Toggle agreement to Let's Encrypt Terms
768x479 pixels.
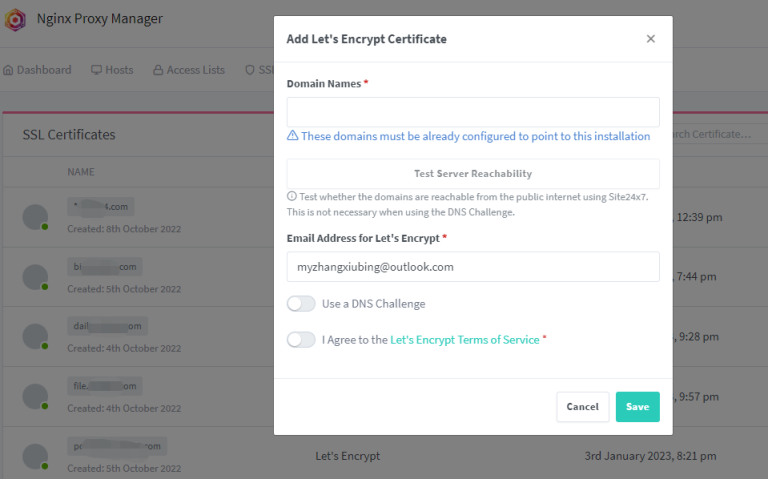(x=301, y=339)
